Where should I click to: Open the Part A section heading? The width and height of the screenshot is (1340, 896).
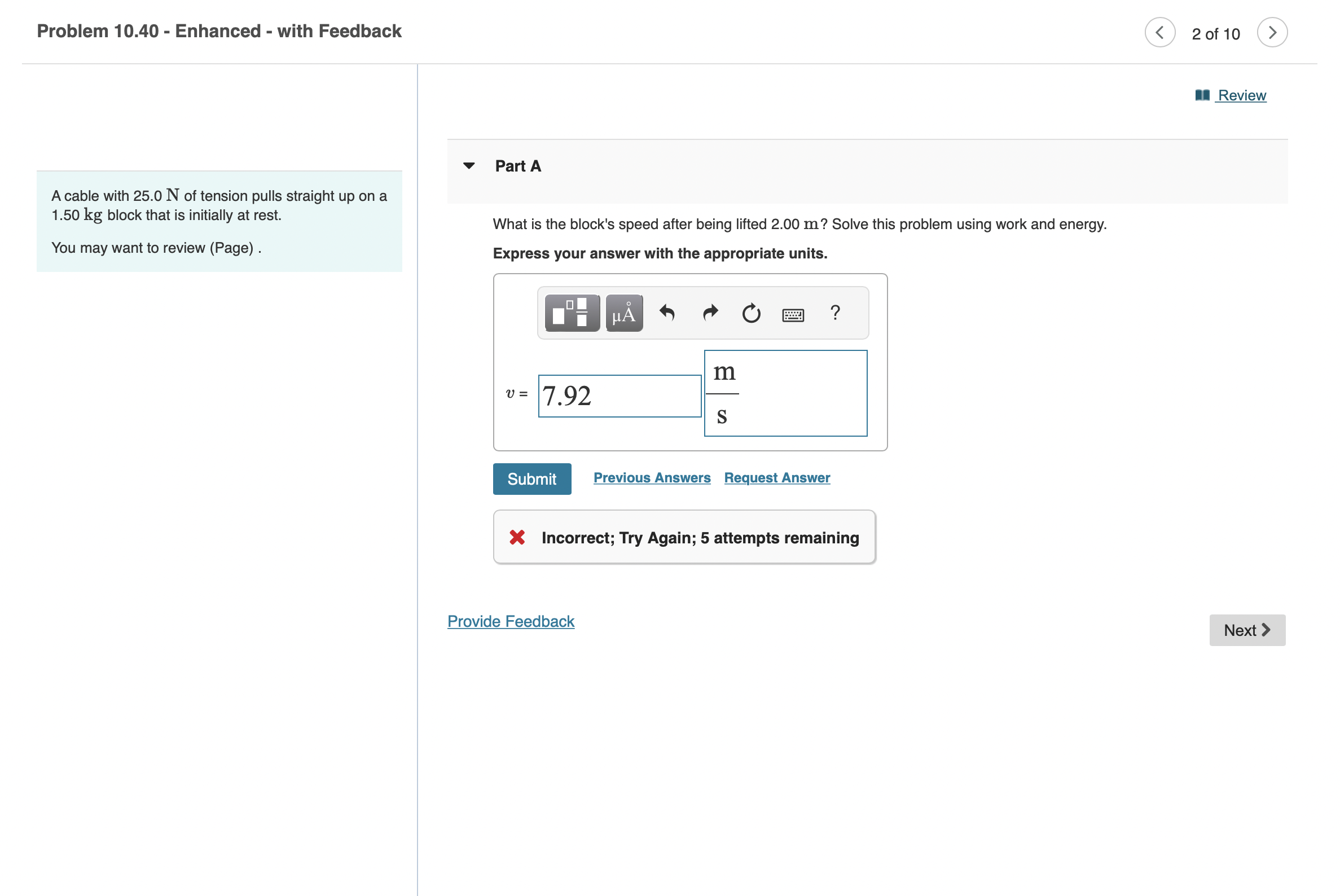tap(517, 166)
